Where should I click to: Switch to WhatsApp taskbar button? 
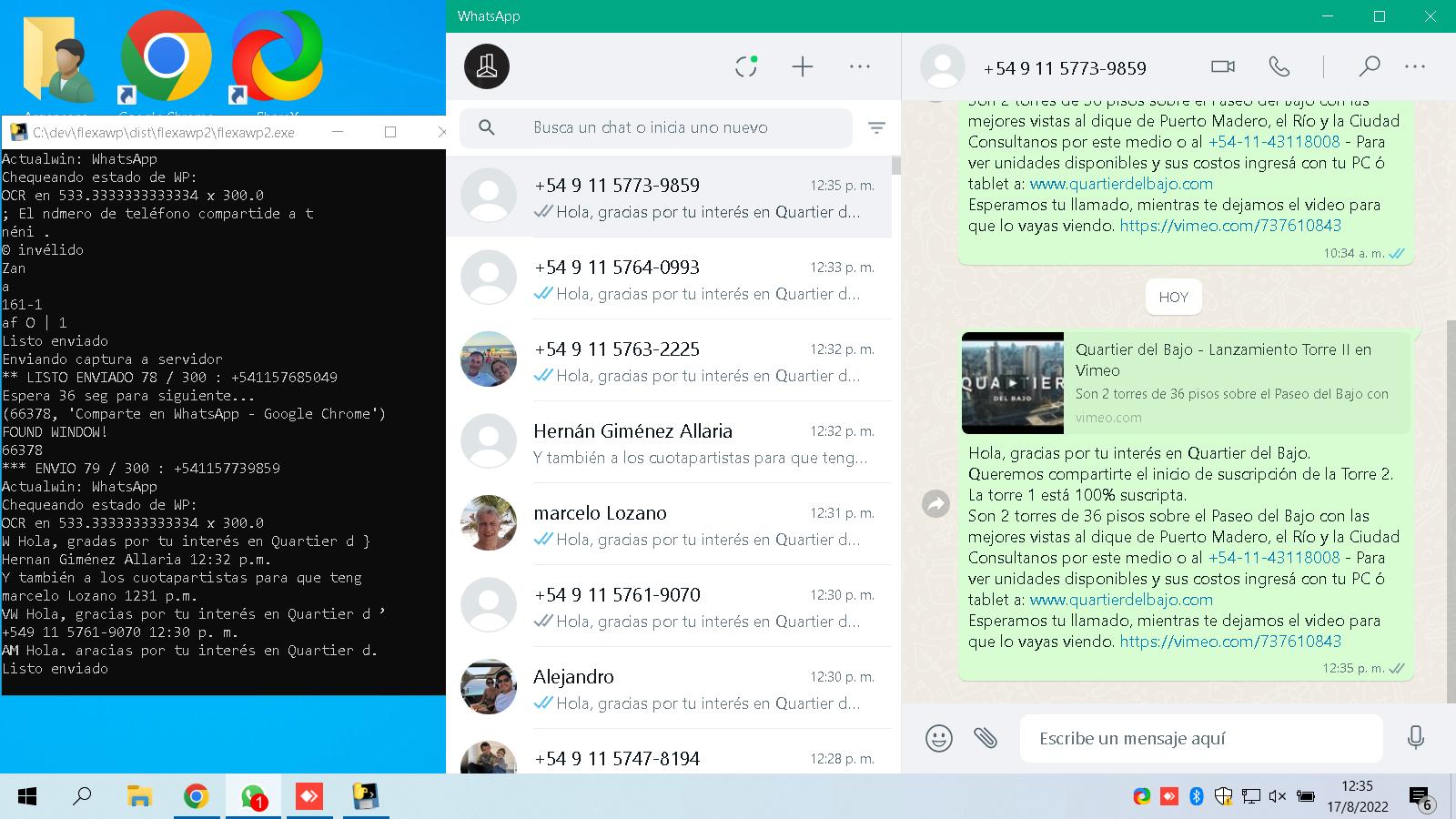click(253, 797)
